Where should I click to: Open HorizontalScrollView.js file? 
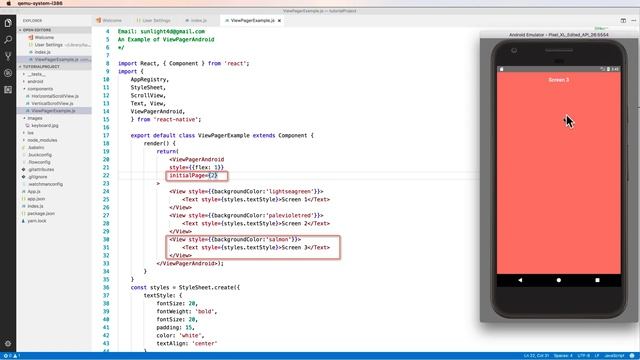[55, 96]
